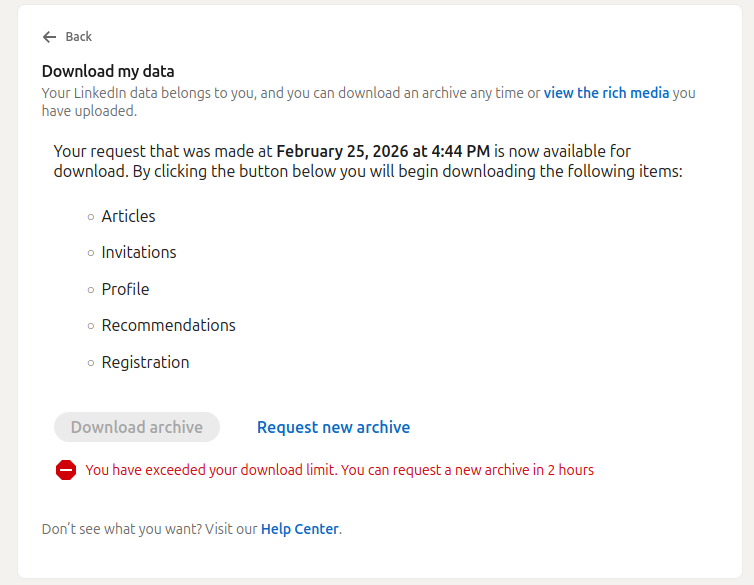Click the February 25, 2026 request date text
This screenshot has width=754, height=585.
pos(383,151)
